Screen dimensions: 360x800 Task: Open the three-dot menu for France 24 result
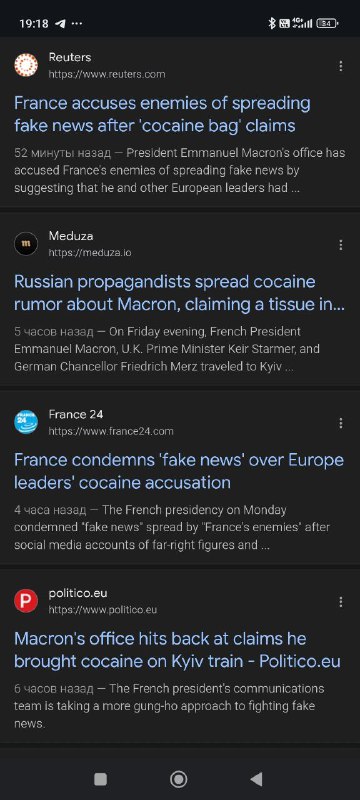[341, 423]
